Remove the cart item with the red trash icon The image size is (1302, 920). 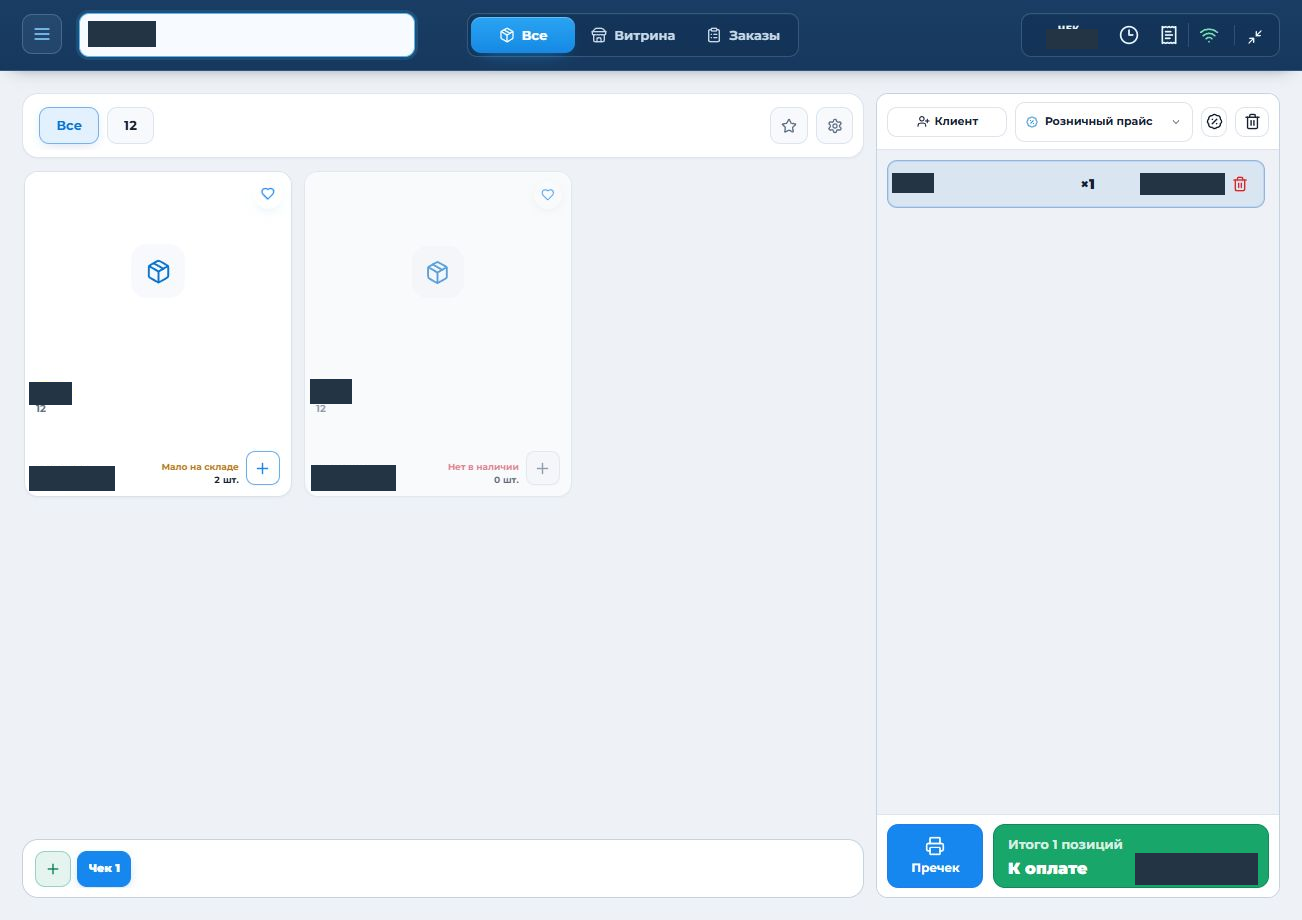click(x=1240, y=184)
